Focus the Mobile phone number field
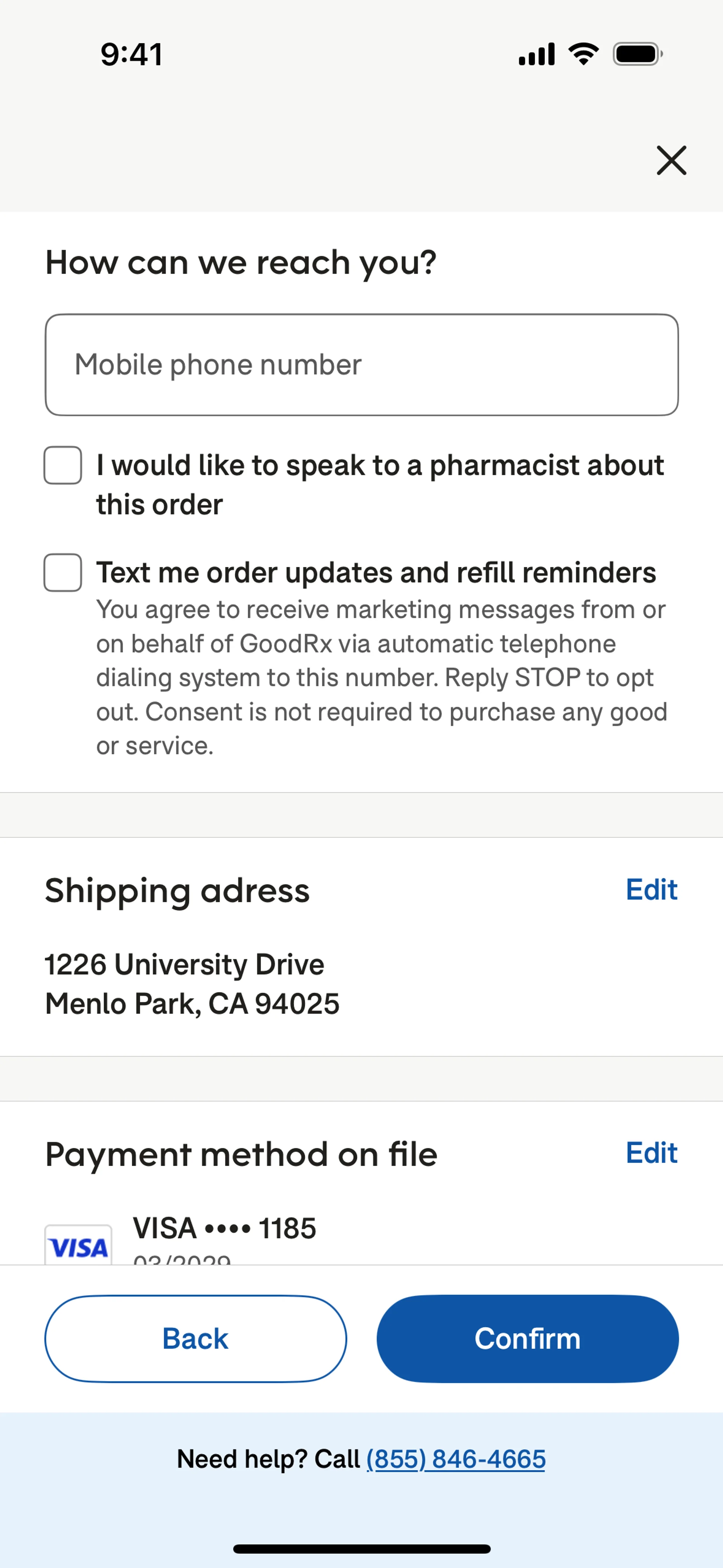Viewport: 723px width, 1568px height. 361,365
